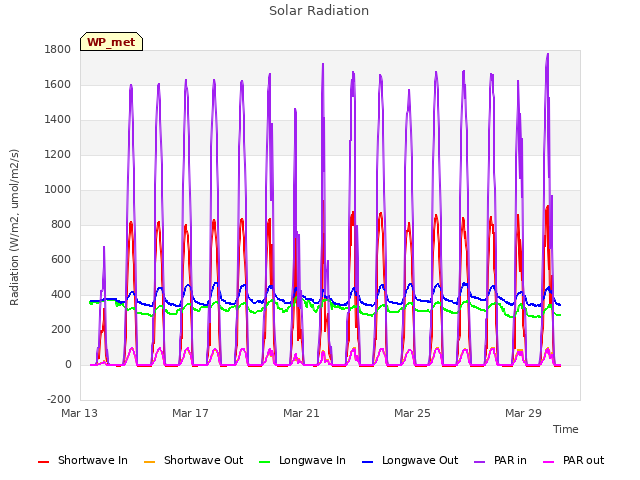Click the 800 y-axis tick label
640x480 pixels.
coord(61,225)
